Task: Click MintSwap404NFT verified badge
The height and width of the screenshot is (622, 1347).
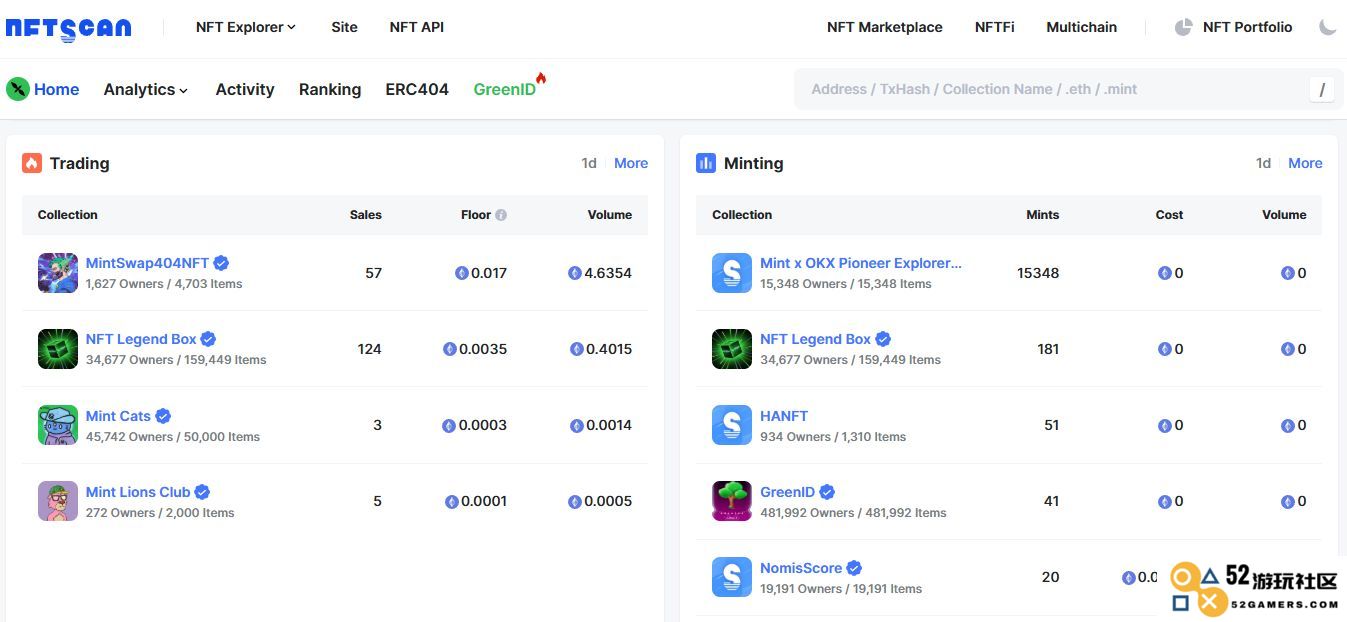Action: coord(221,263)
